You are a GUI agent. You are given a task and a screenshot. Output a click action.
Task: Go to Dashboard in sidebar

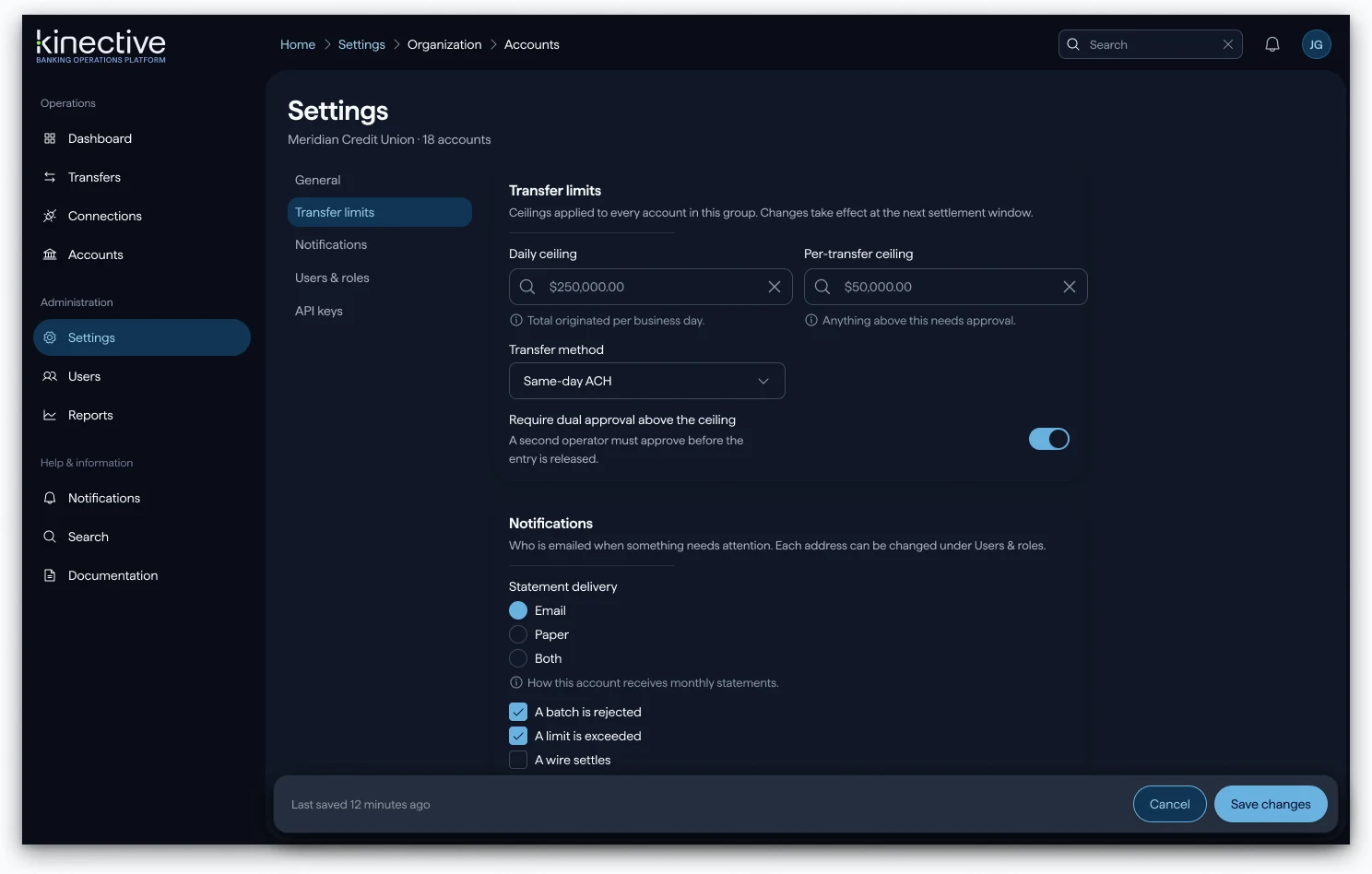tap(142, 138)
